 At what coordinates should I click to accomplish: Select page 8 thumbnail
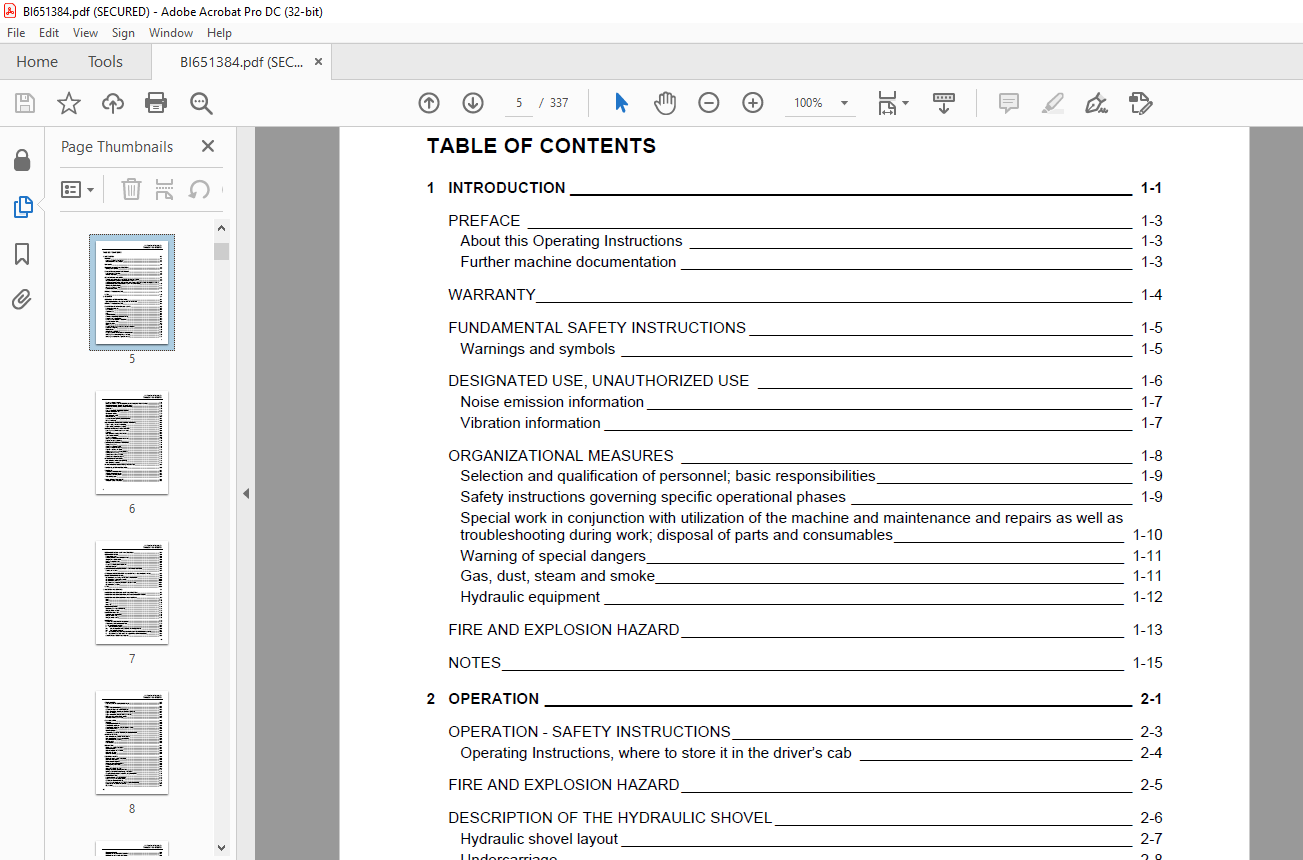tap(132, 742)
